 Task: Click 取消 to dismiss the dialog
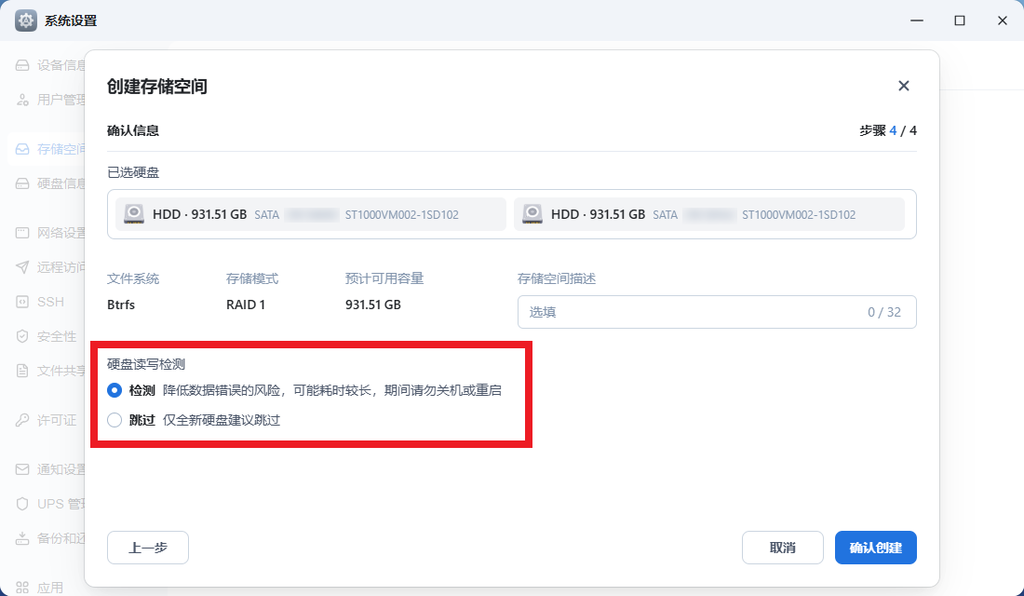tap(782, 547)
